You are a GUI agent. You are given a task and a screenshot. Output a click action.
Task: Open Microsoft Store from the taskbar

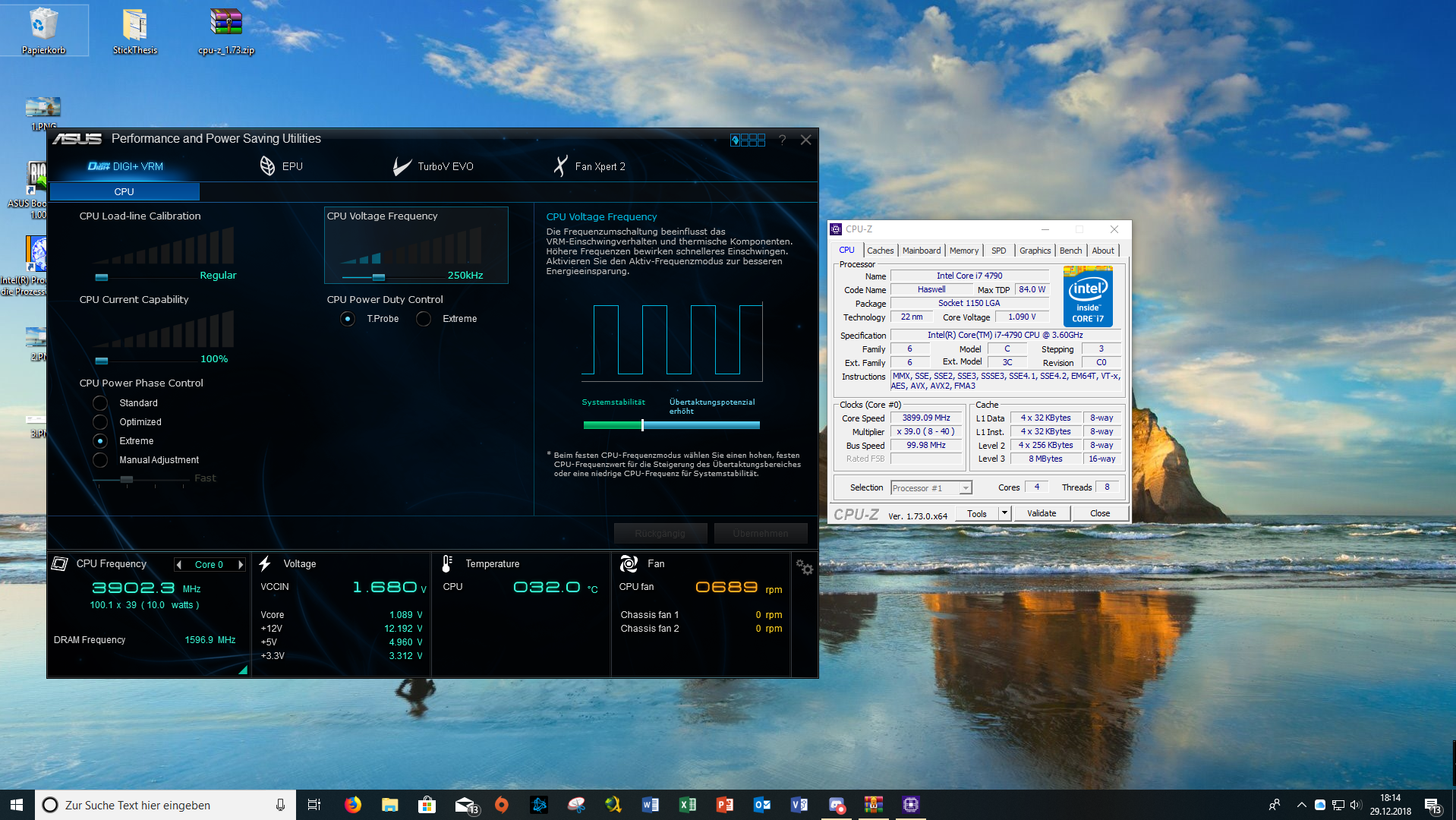427,805
